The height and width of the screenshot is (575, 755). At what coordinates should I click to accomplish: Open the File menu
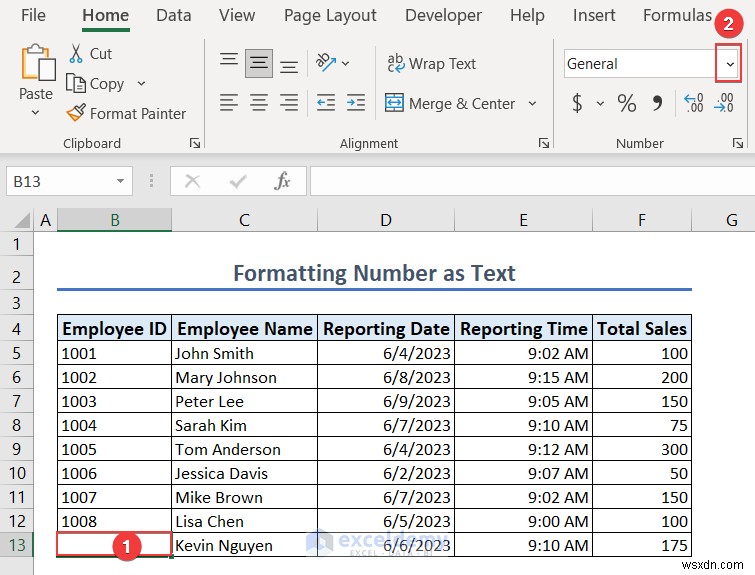point(33,15)
